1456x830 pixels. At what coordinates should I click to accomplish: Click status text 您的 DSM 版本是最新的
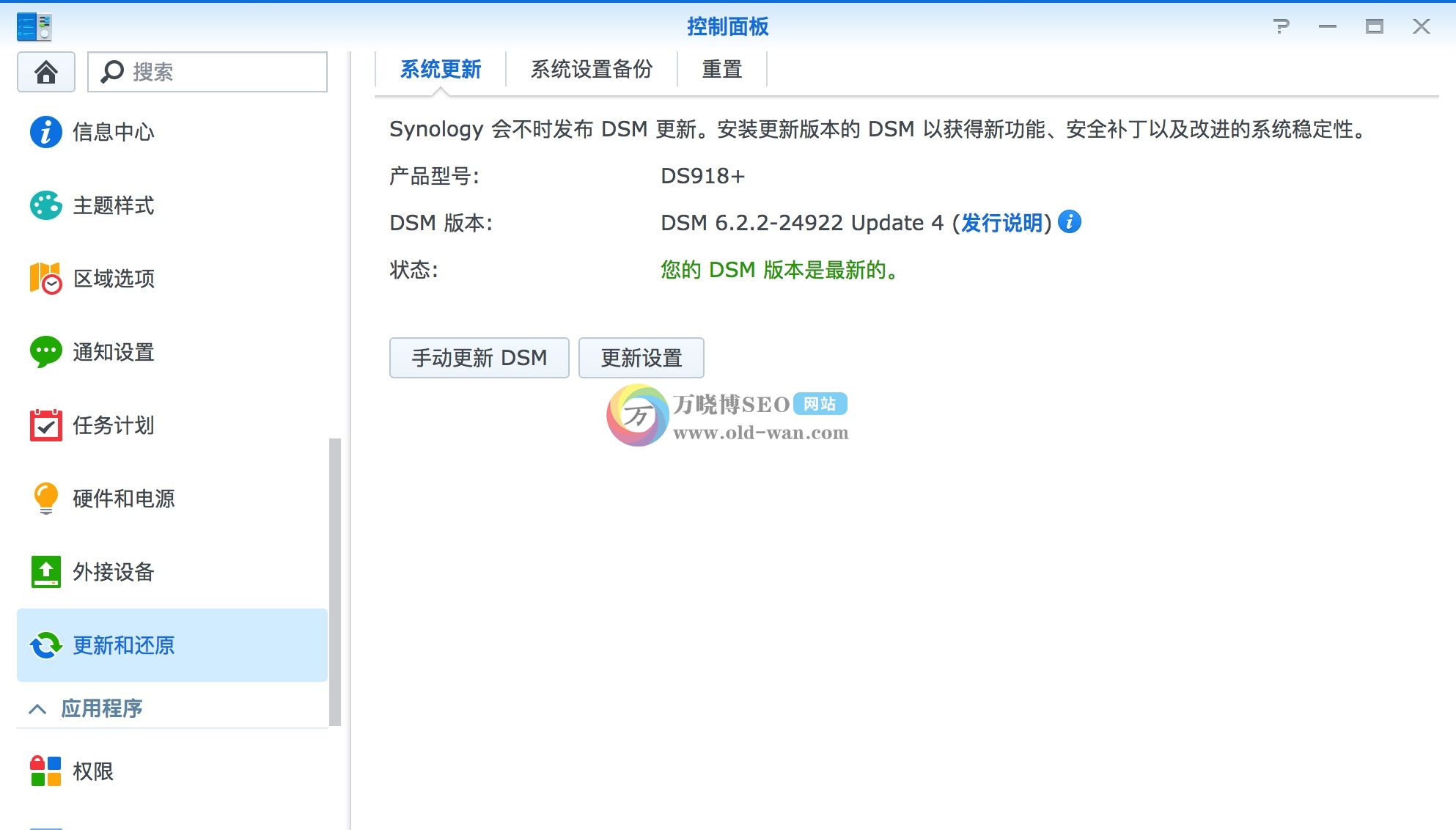[x=779, y=270]
